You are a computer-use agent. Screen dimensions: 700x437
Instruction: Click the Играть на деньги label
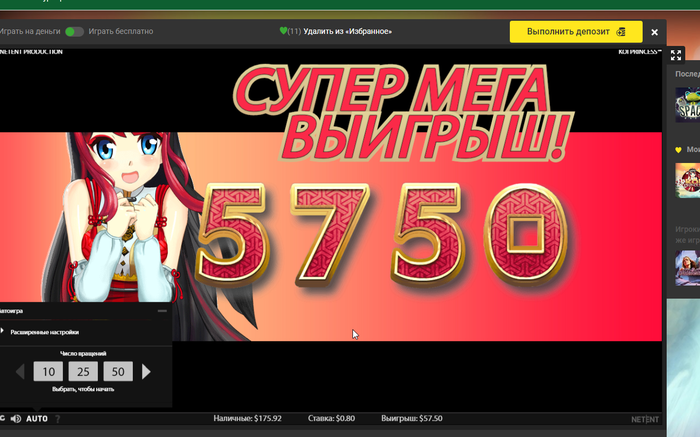click(x=29, y=31)
